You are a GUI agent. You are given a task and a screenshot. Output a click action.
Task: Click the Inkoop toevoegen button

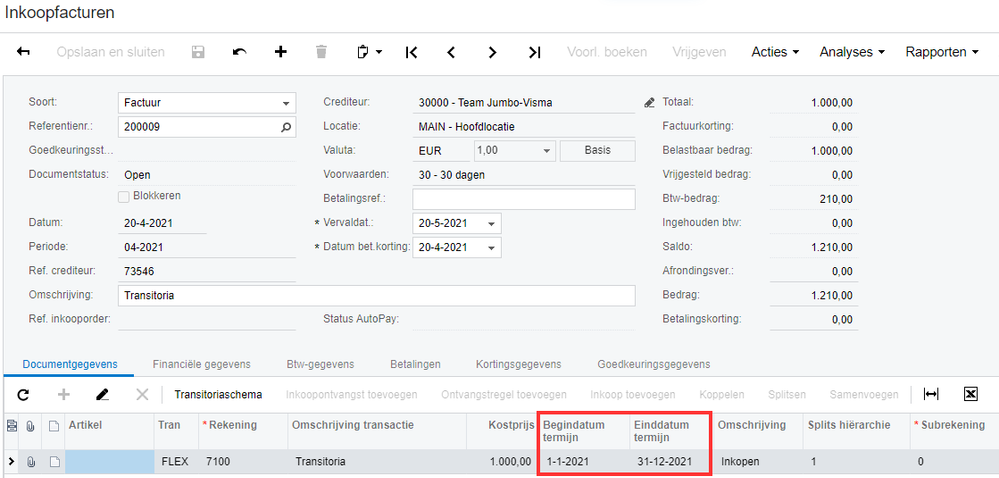633,395
